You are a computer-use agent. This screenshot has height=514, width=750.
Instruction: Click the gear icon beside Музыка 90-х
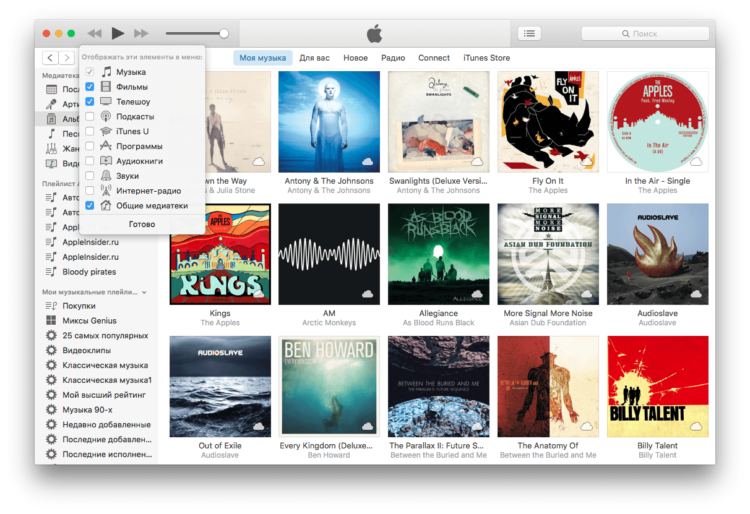[51, 410]
